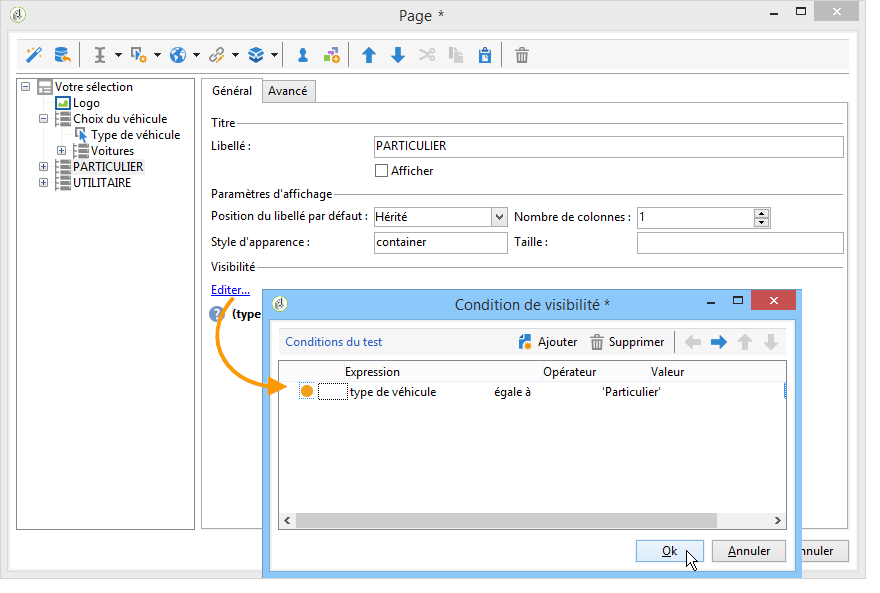Click horizontal scrollbar right arrow
The width and height of the screenshot is (880, 593).
click(777, 521)
